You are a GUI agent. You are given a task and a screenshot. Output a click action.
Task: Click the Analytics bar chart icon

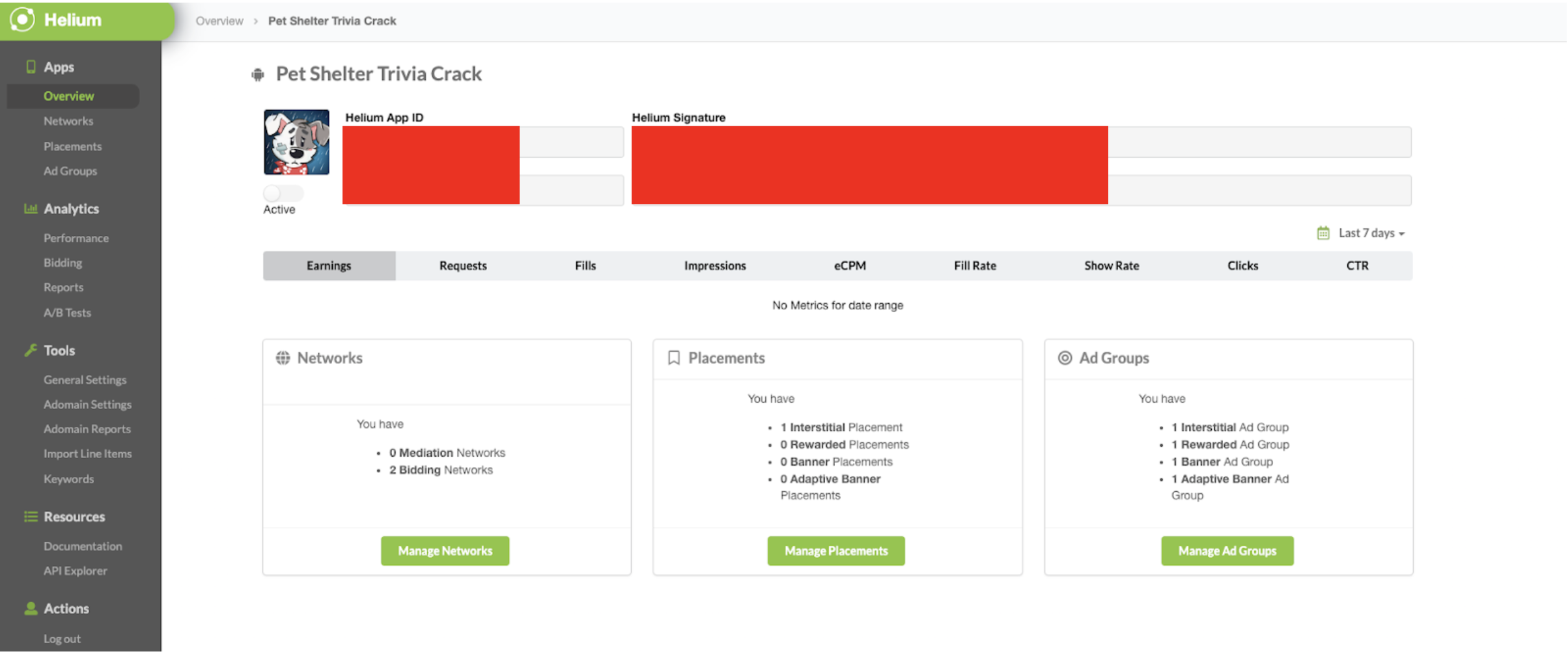click(x=31, y=208)
